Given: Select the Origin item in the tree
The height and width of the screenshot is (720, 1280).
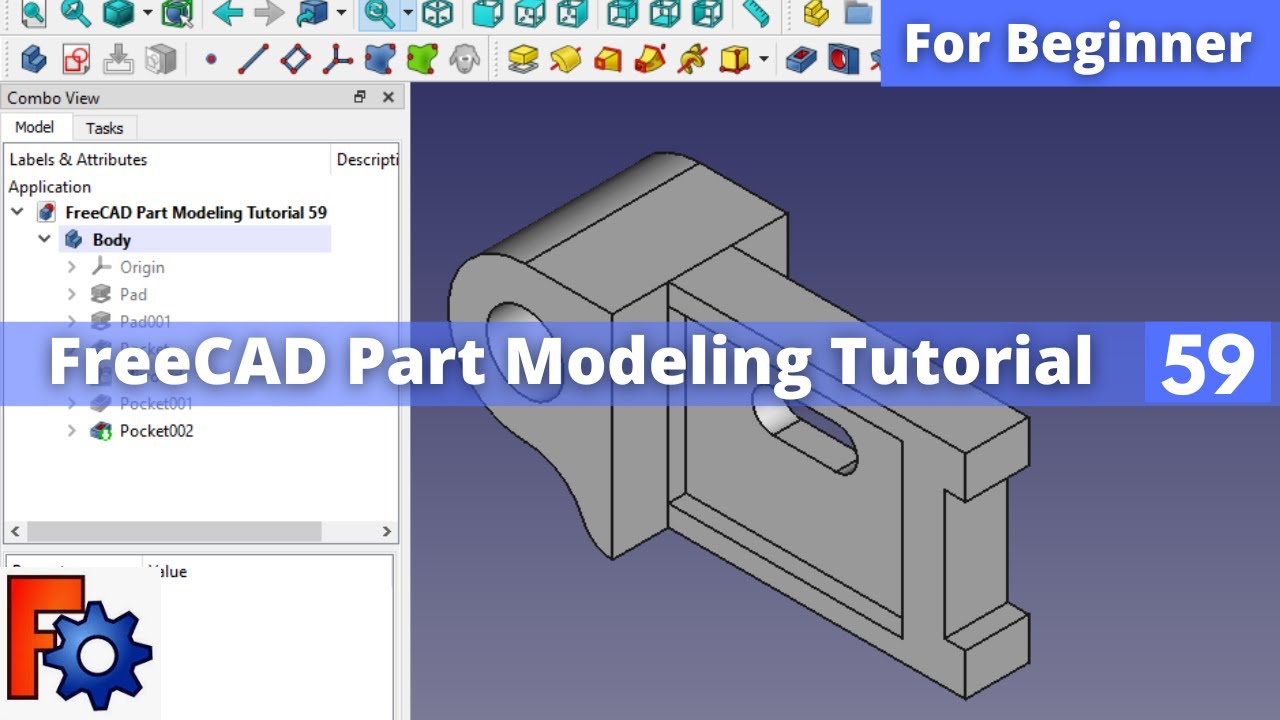Looking at the screenshot, I should click(x=142, y=267).
